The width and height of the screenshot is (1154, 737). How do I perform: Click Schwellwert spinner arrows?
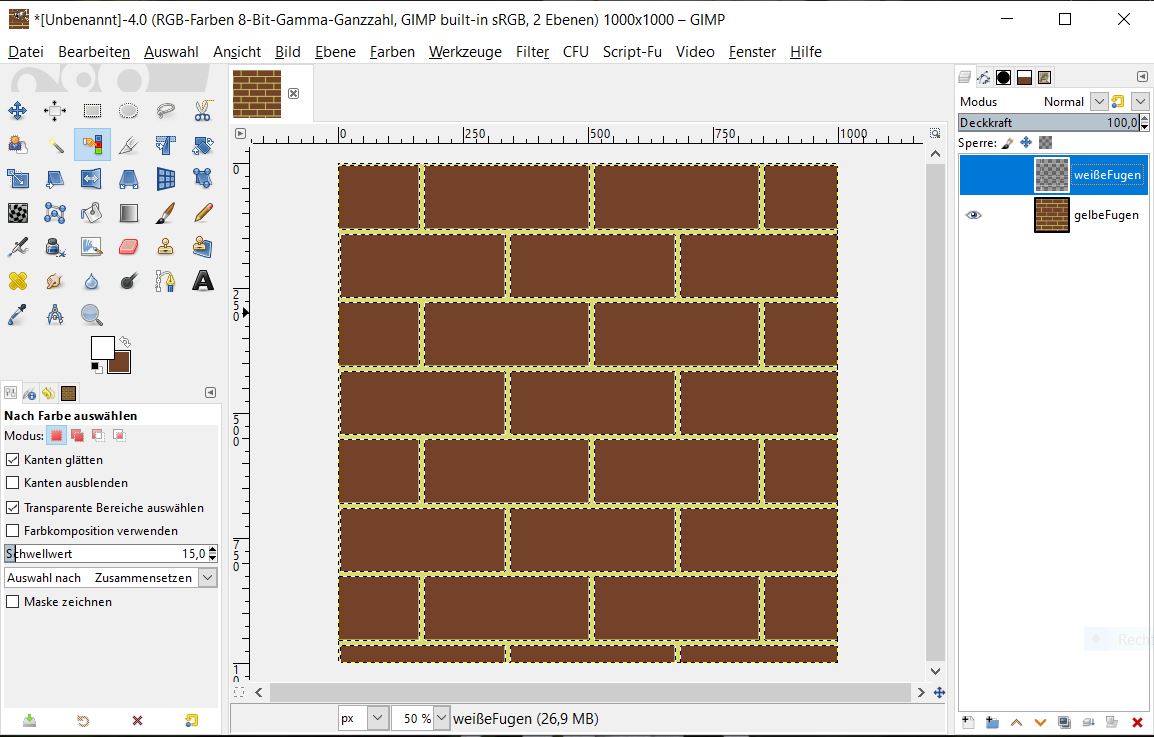click(213, 553)
